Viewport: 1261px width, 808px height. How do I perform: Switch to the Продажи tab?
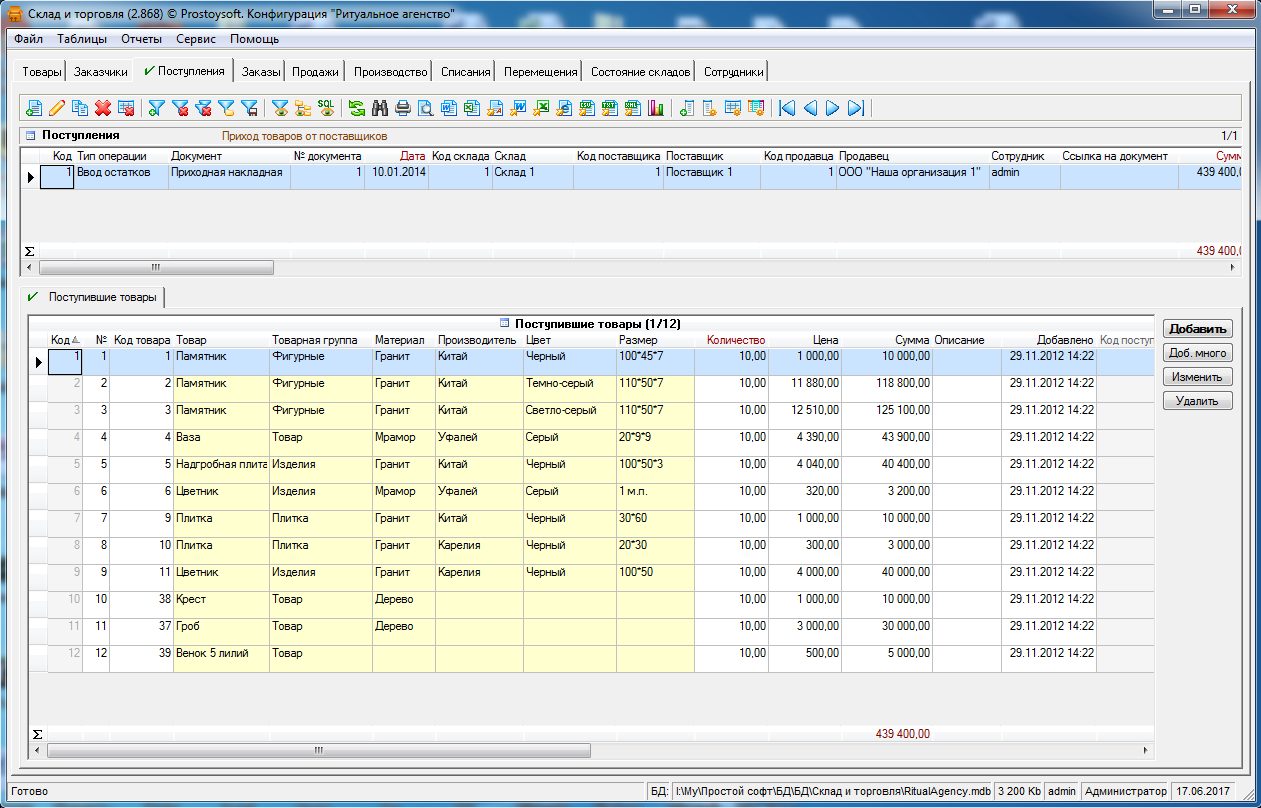315,72
